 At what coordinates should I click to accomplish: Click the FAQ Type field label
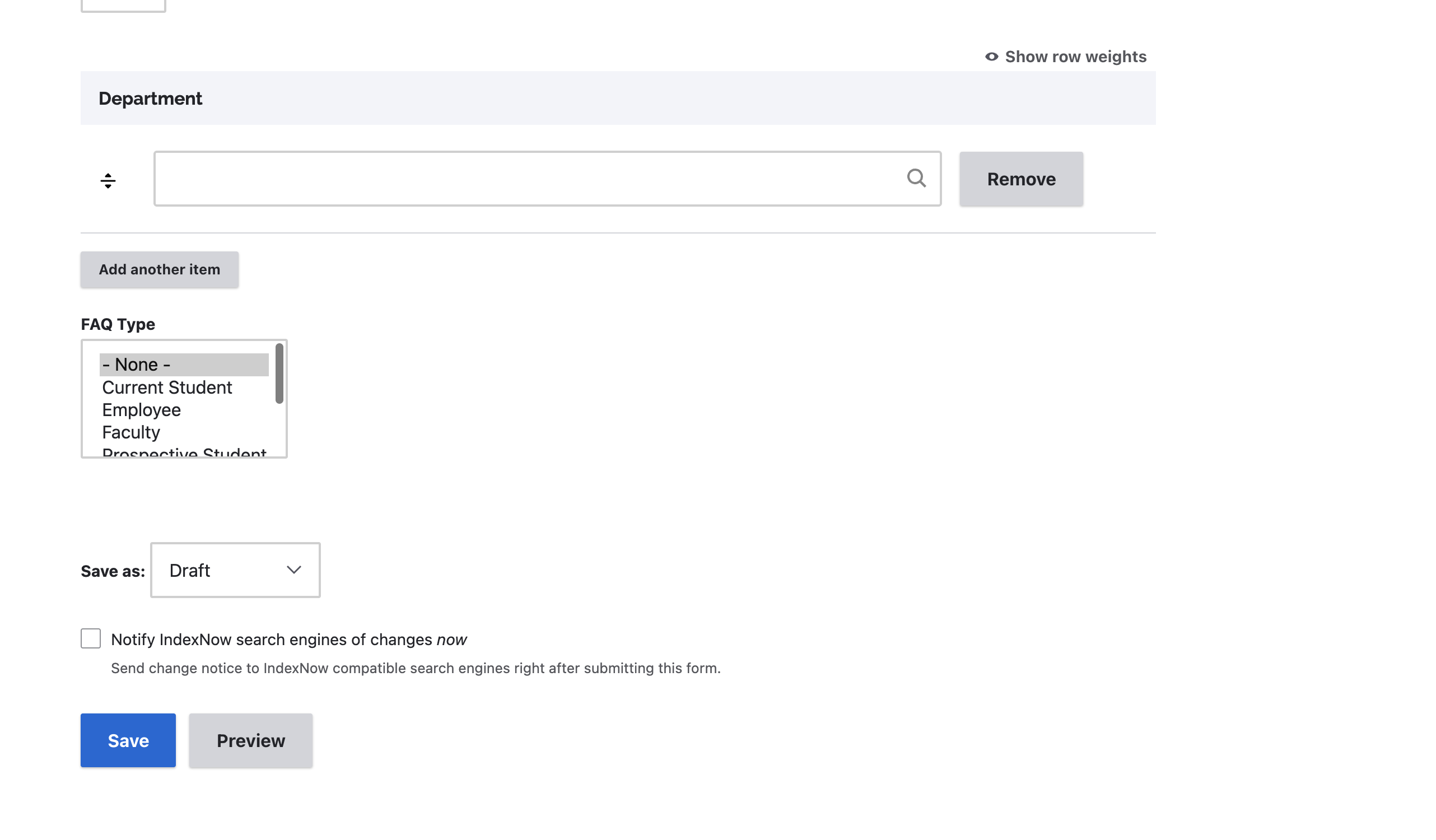tap(118, 324)
